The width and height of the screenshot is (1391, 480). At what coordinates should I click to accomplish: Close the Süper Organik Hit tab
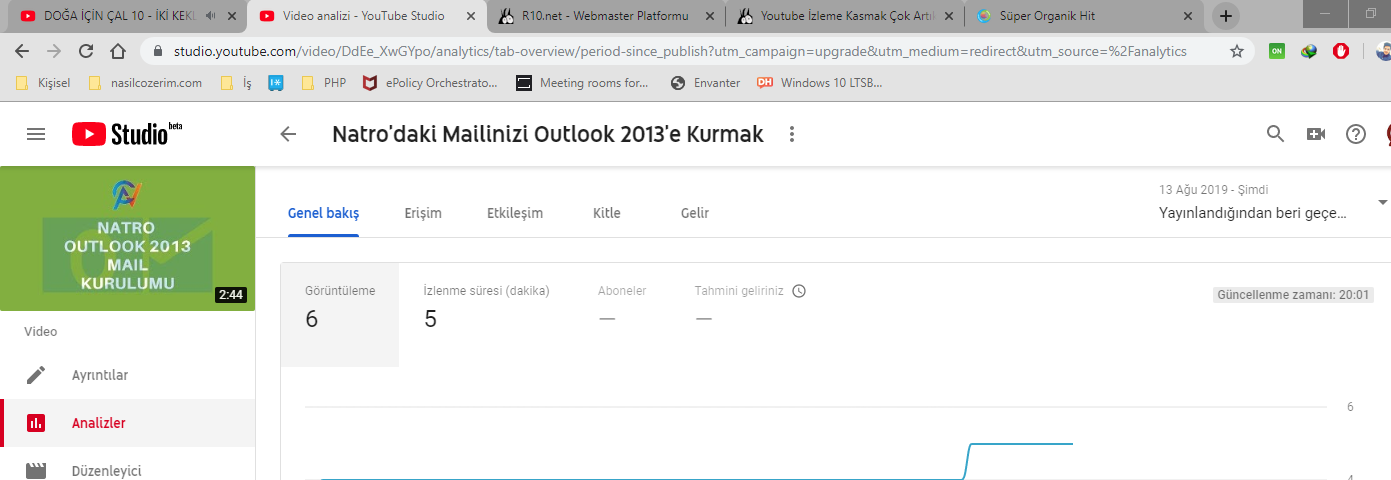(x=1187, y=16)
